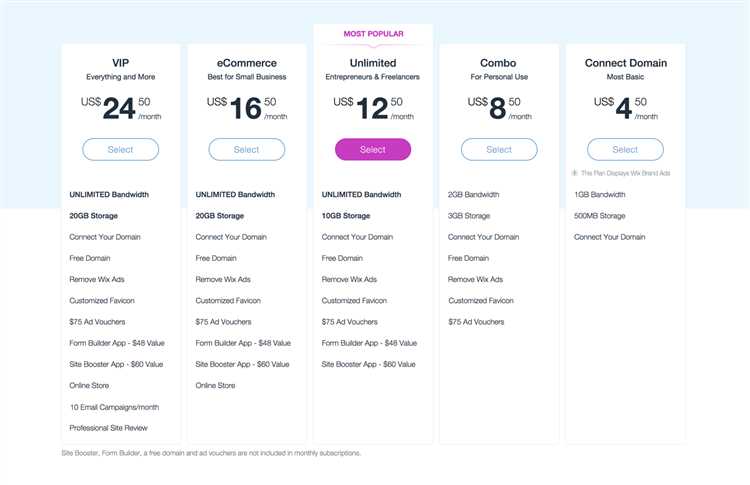
Task: Click Unlimited plan's 10GB Storage feature
Action: point(346,216)
